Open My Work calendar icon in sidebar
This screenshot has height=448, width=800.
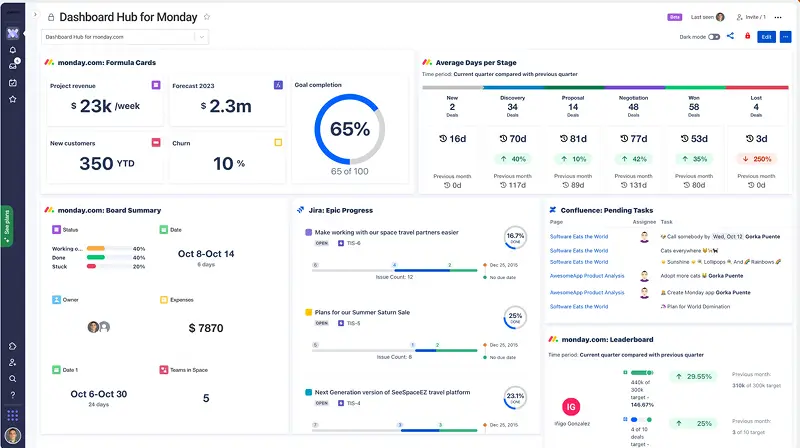13,83
